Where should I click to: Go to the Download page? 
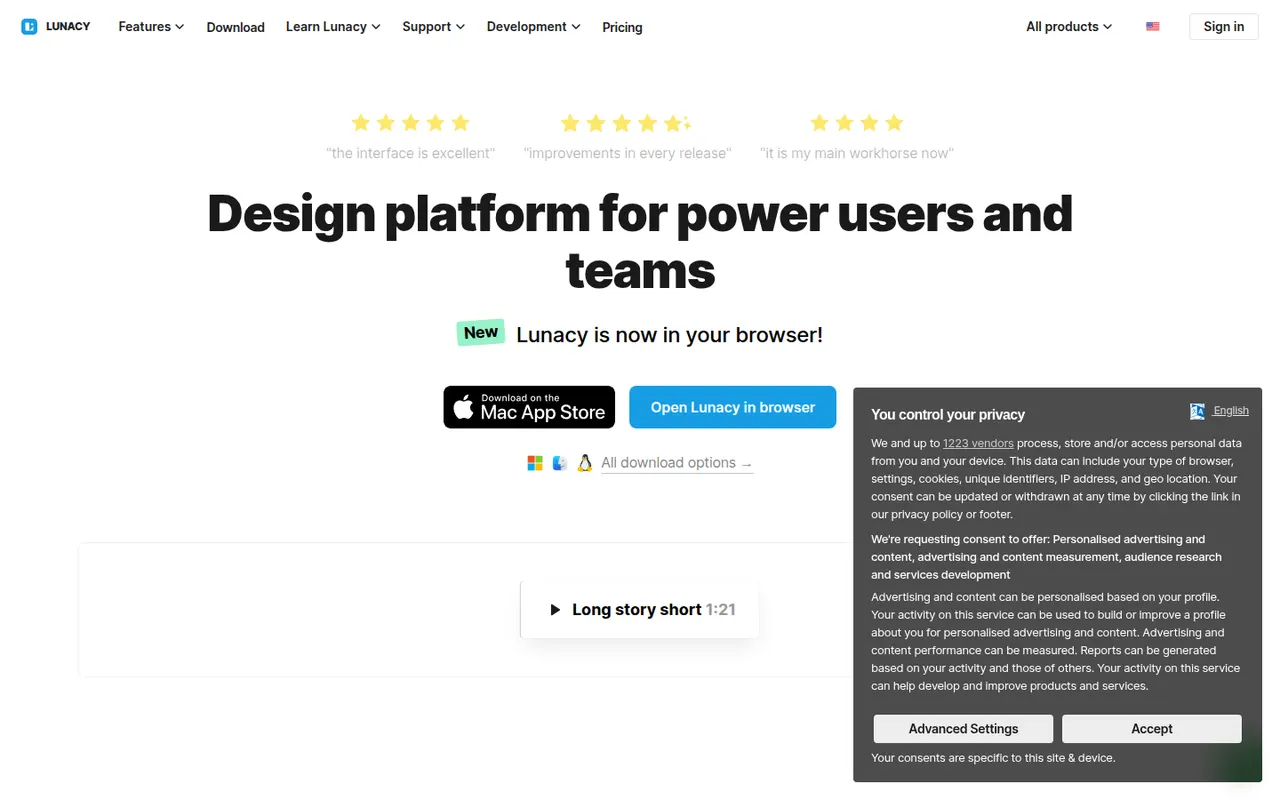click(x=236, y=27)
